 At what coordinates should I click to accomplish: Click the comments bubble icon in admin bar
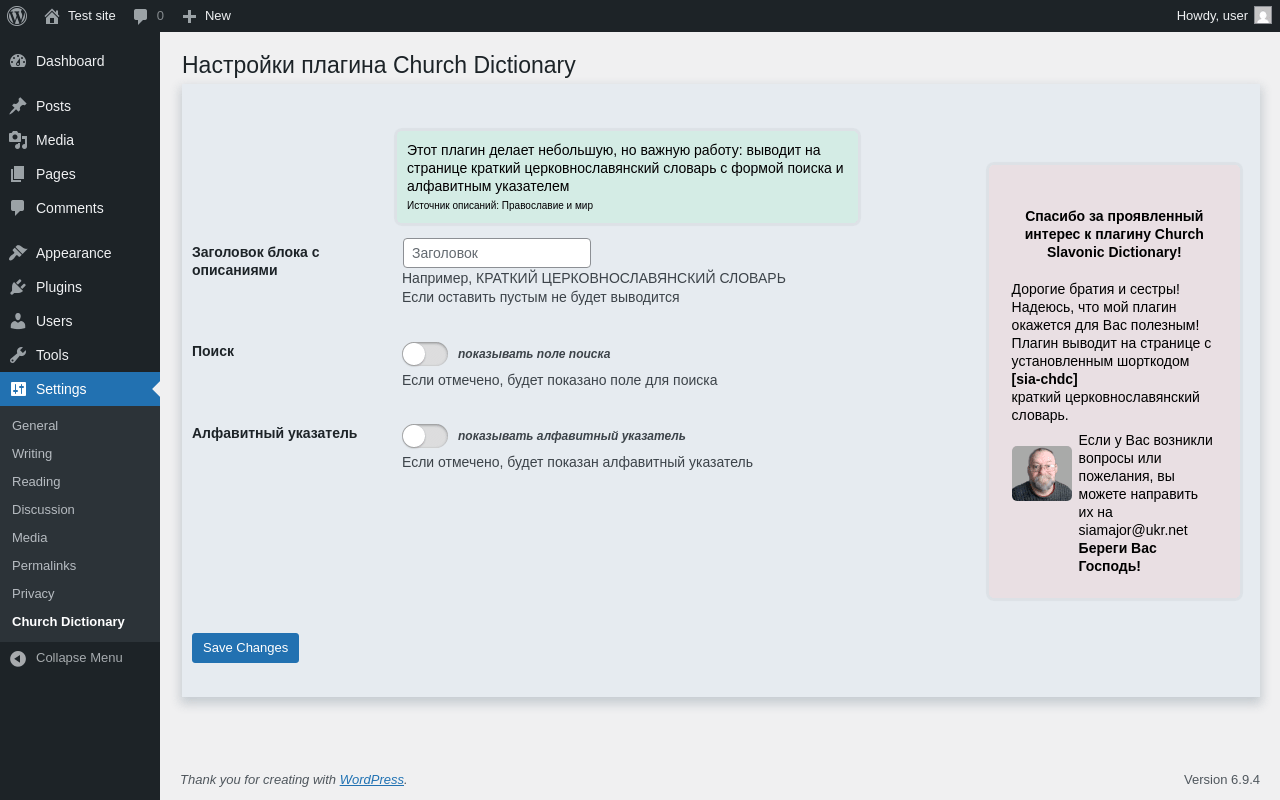[141, 16]
